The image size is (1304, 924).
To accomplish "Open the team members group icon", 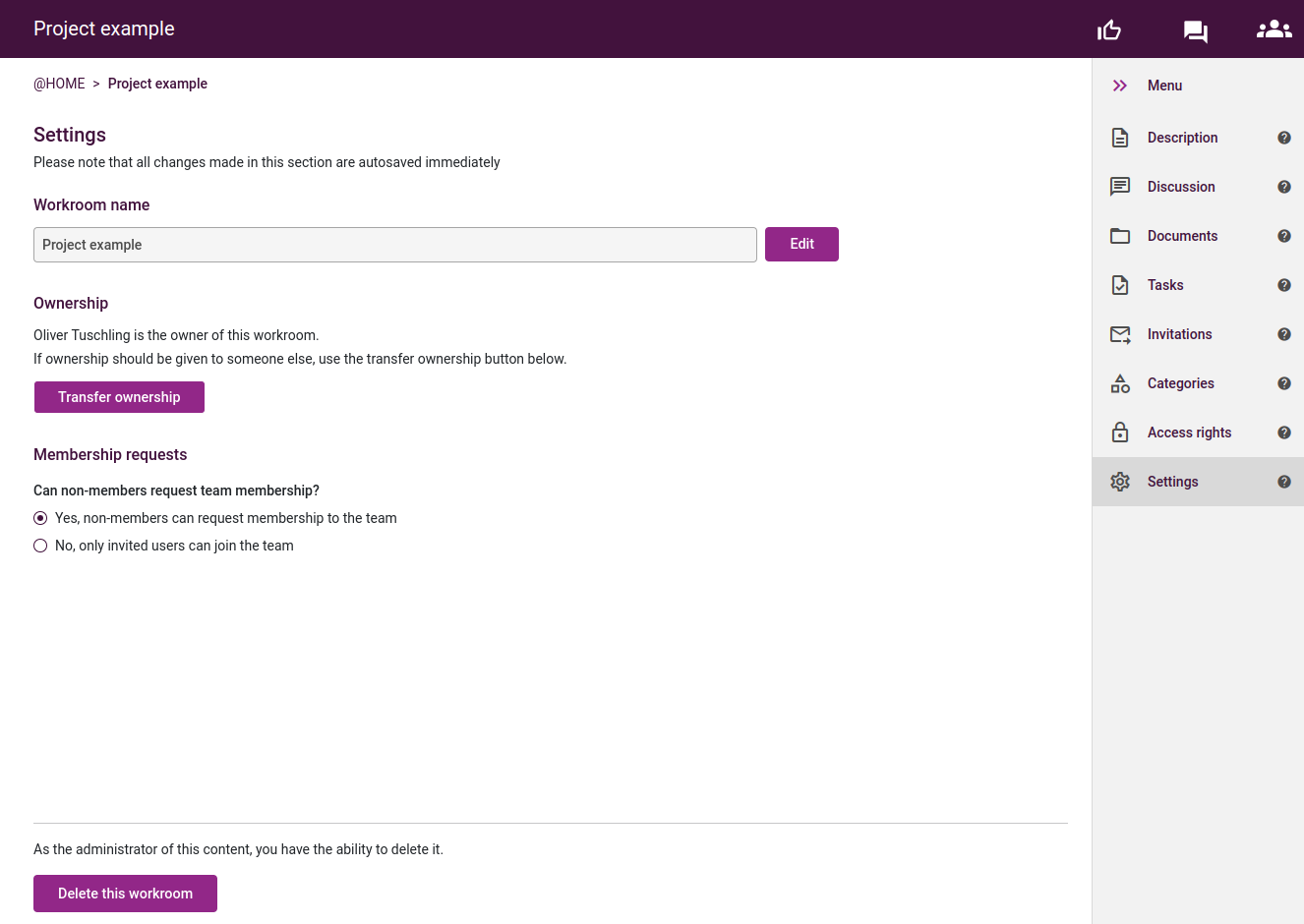I will point(1274,29).
